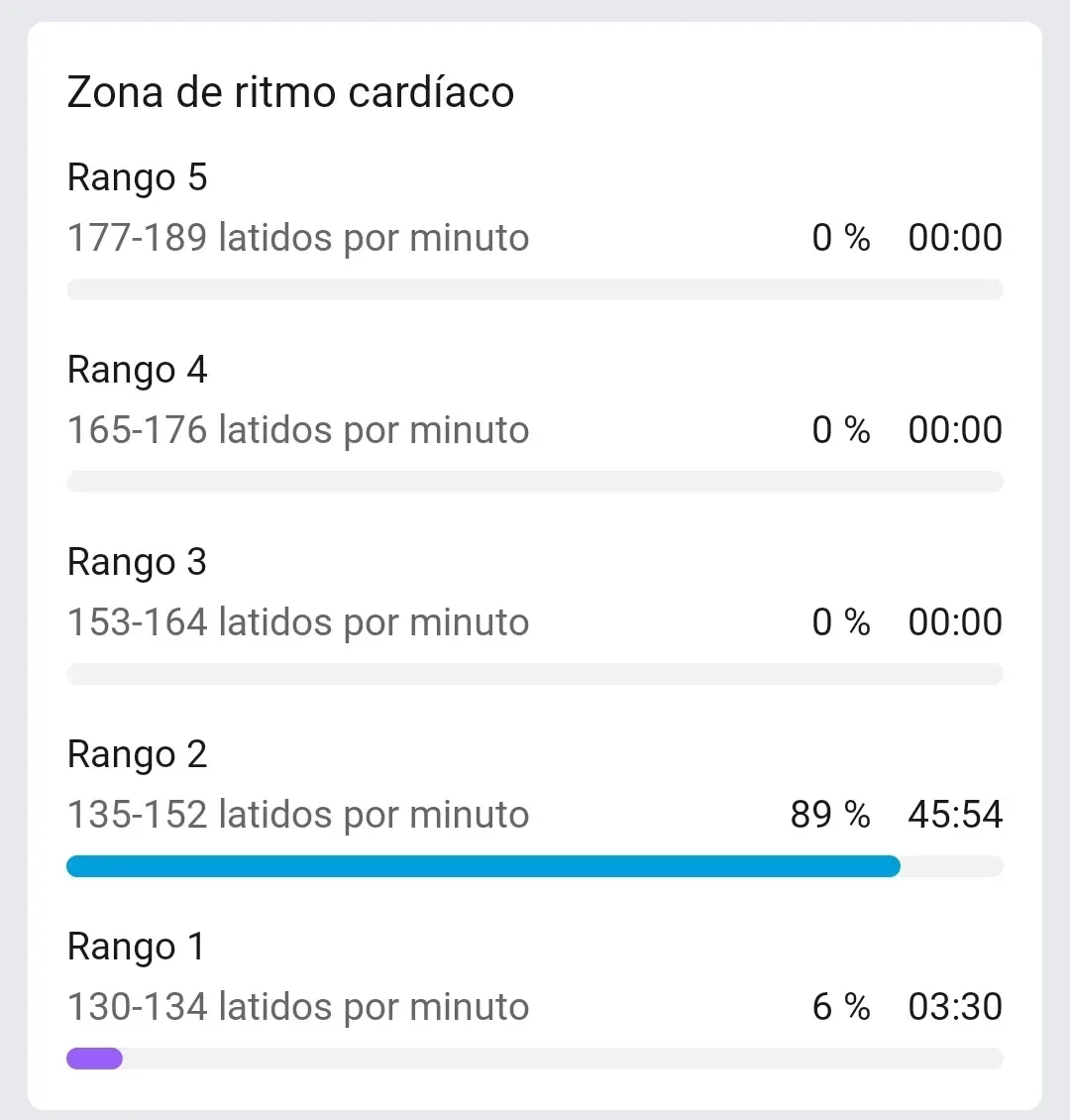Click the 03:30 duration for Rango 1
The height and width of the screenshot is (1120, 1070).
coord(955,1006)
